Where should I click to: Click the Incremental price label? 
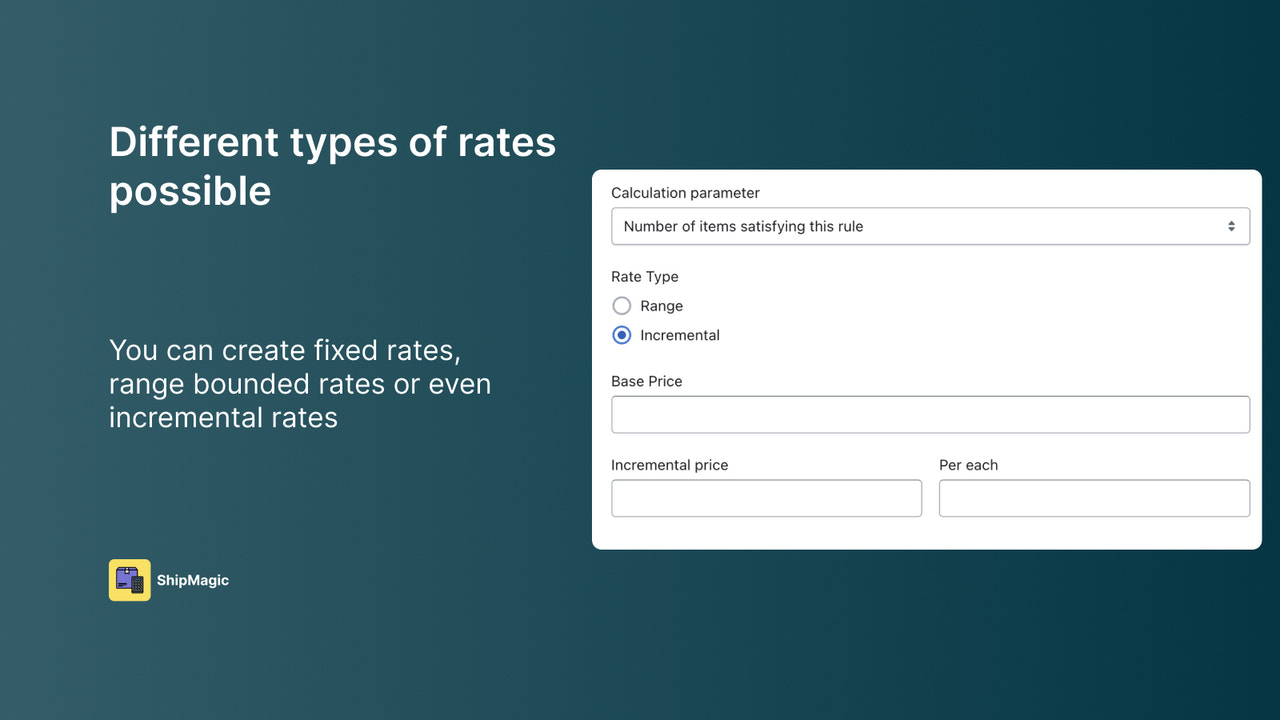click(x=670, y=465)
